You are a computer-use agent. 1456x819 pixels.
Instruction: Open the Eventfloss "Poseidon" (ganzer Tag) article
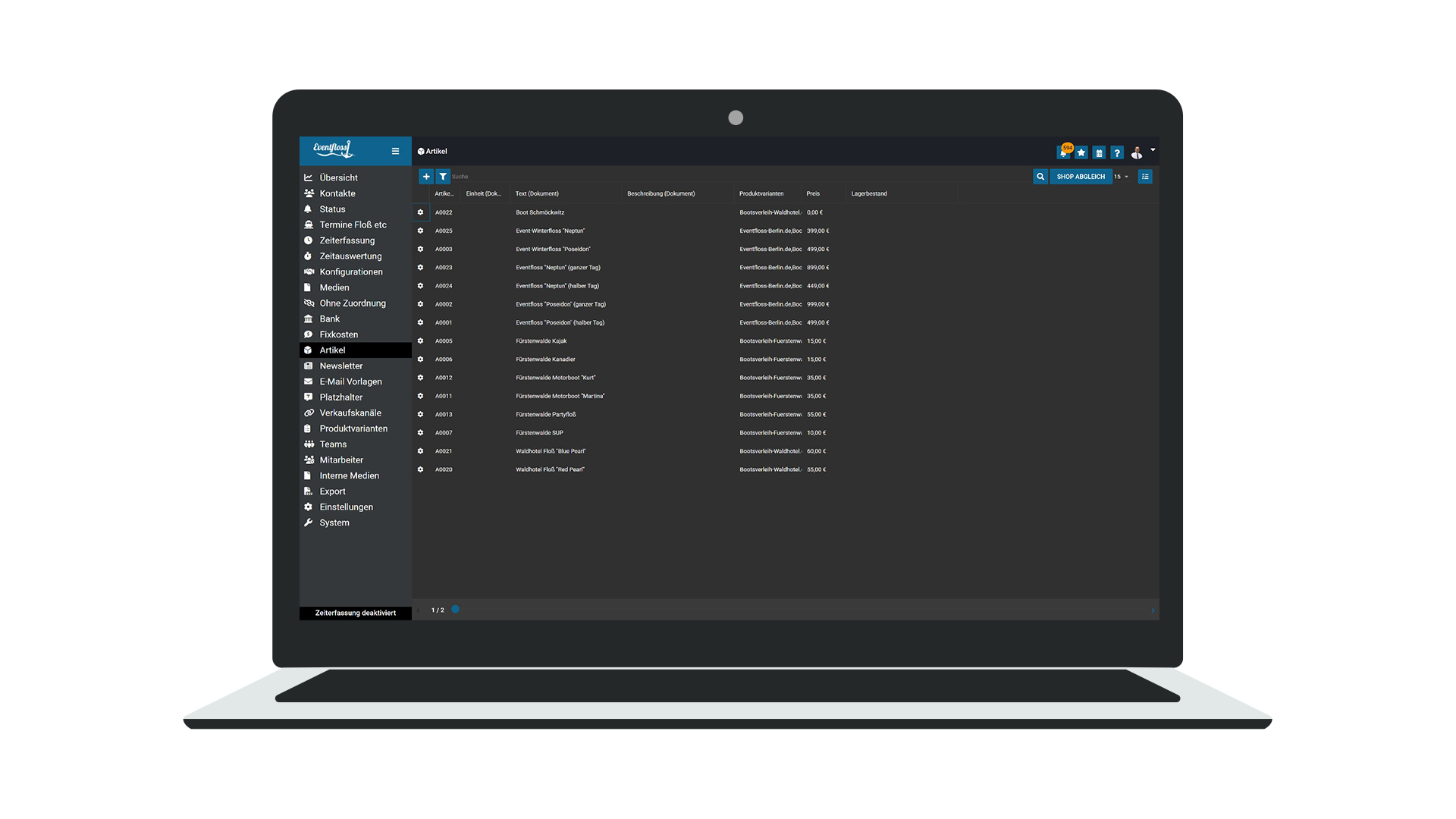tap(560, 304)
